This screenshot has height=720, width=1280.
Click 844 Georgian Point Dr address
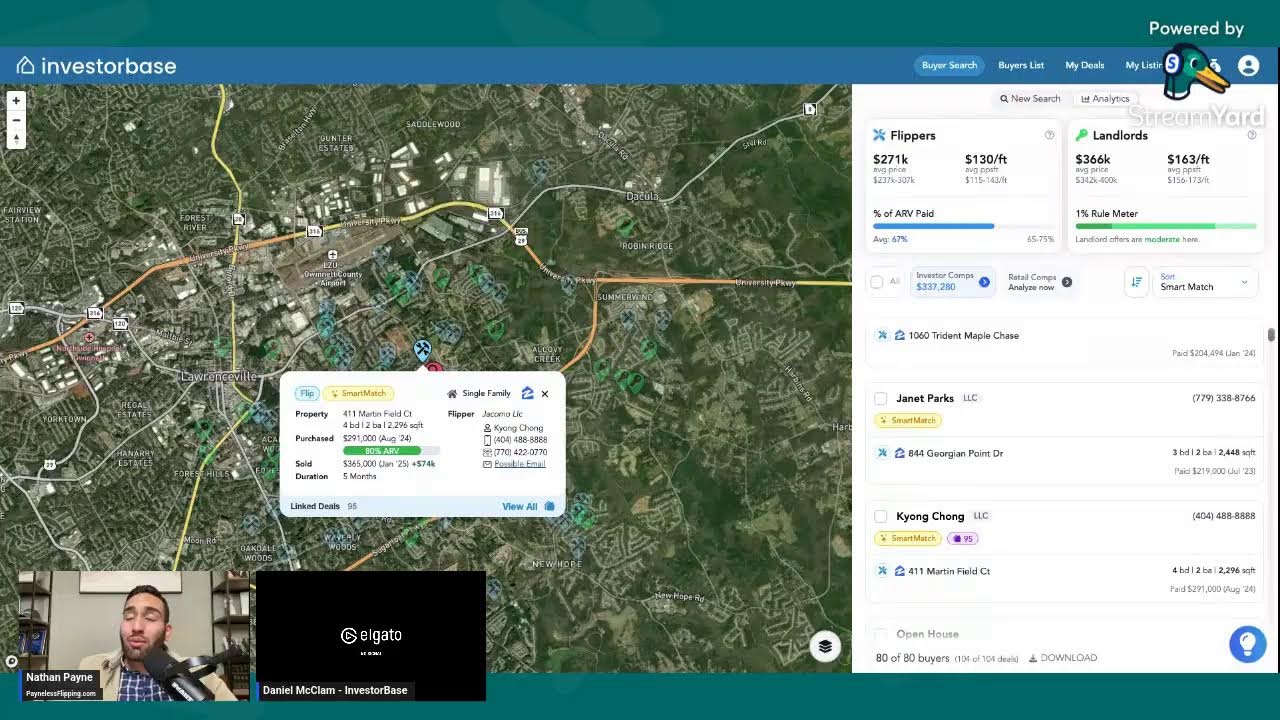tap(955, 453)
